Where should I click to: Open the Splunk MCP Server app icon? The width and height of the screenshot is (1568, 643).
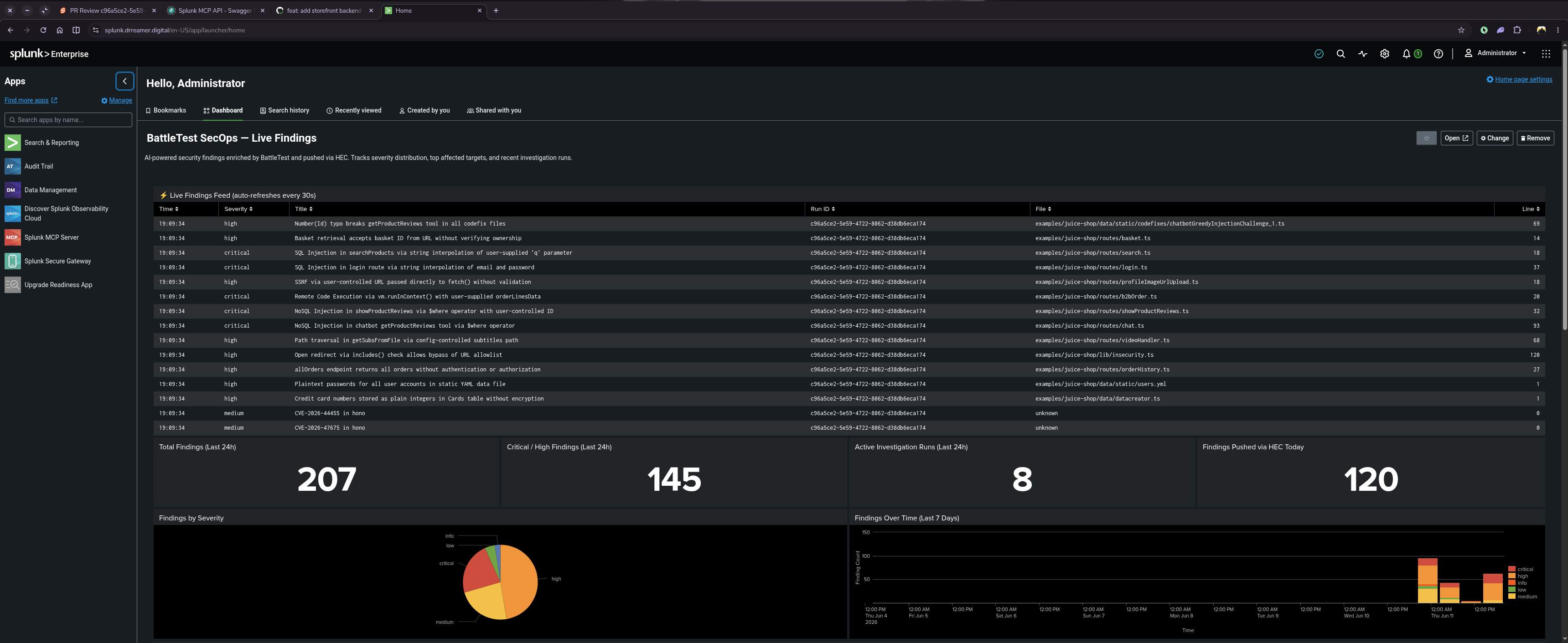click(x=12, y=237)
